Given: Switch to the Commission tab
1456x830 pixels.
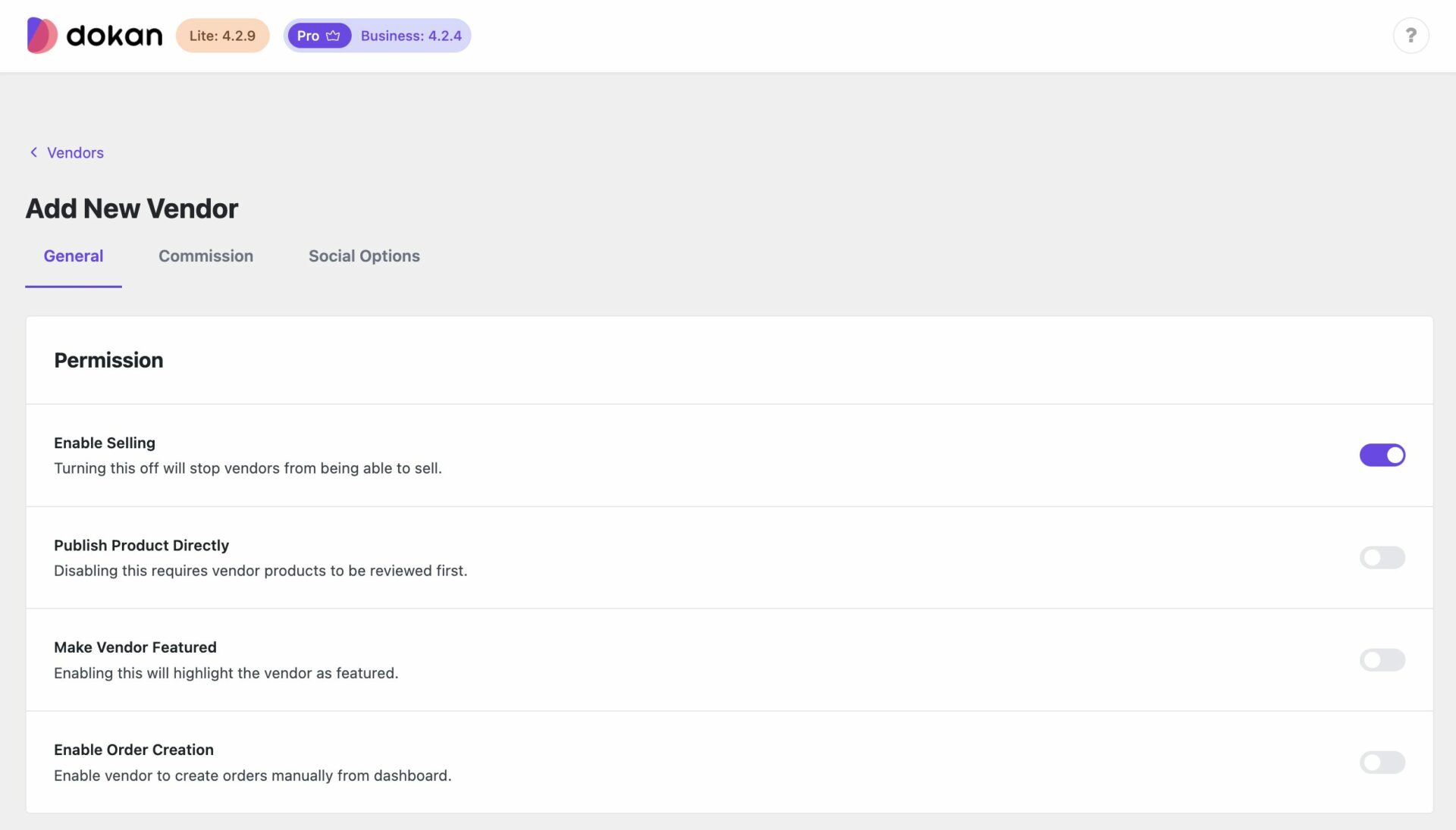Looking at the screenshot, I should [x=206, y=256].
